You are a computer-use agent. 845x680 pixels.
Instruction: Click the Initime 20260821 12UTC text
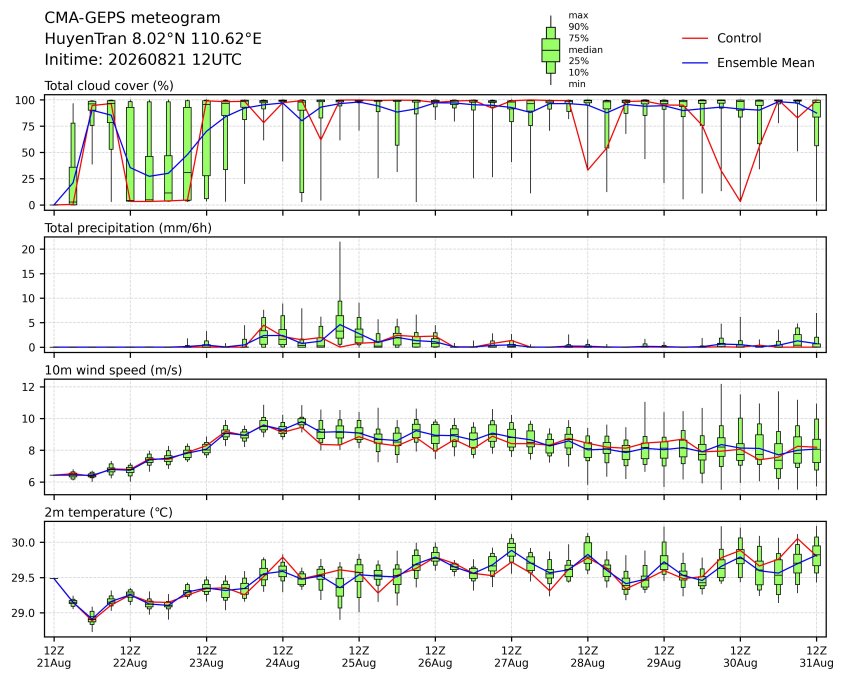[x=143, y=59]
